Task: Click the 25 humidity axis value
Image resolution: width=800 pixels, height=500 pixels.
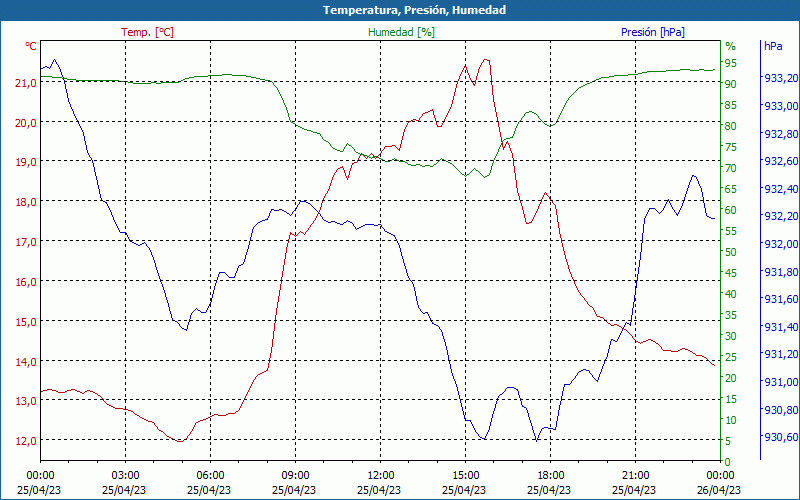Action: [731, 357]
